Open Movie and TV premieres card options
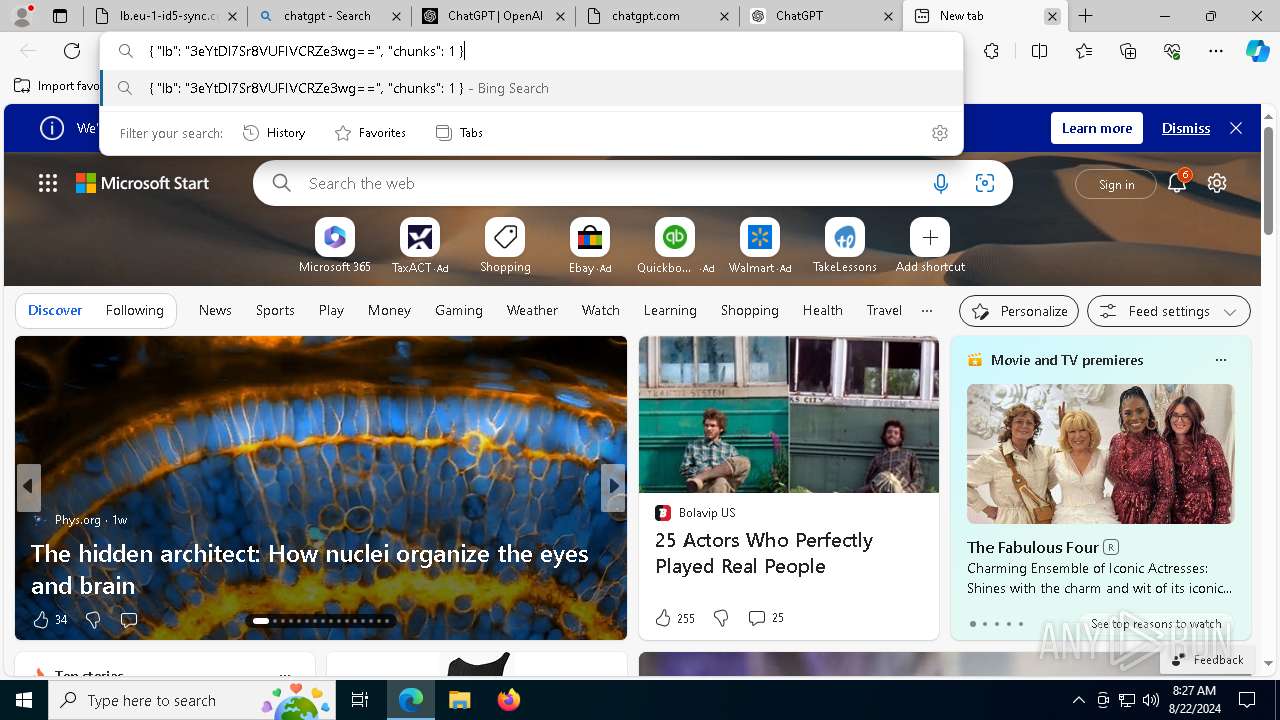Screen dimensions: 1280x720 (1220, 360)
